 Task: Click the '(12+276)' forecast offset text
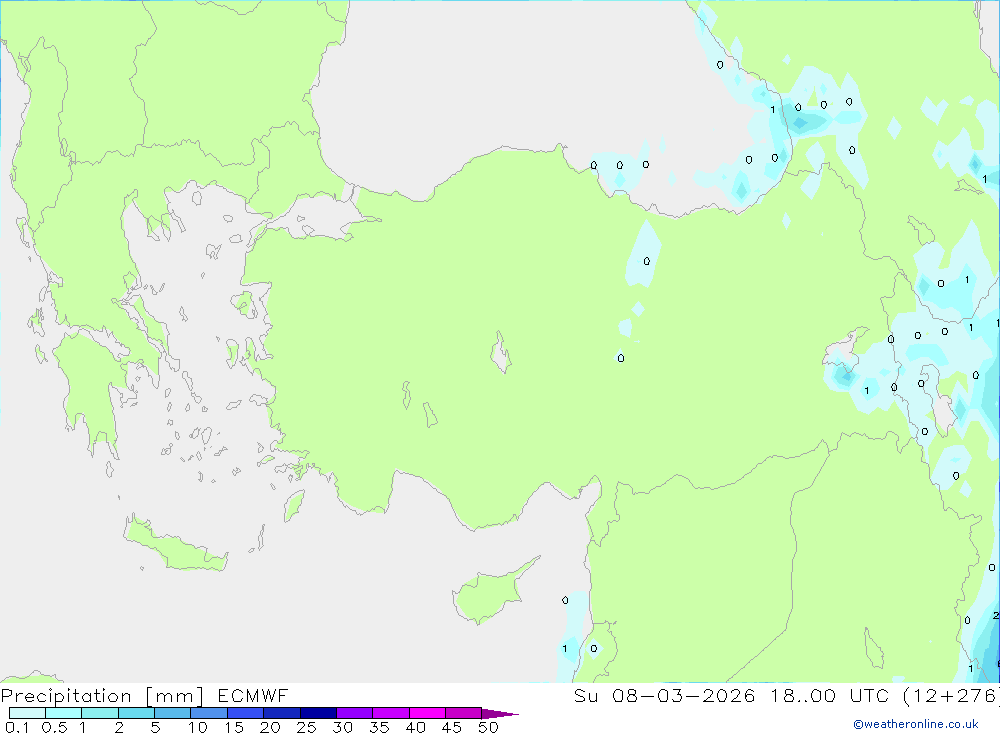[951, 696]
